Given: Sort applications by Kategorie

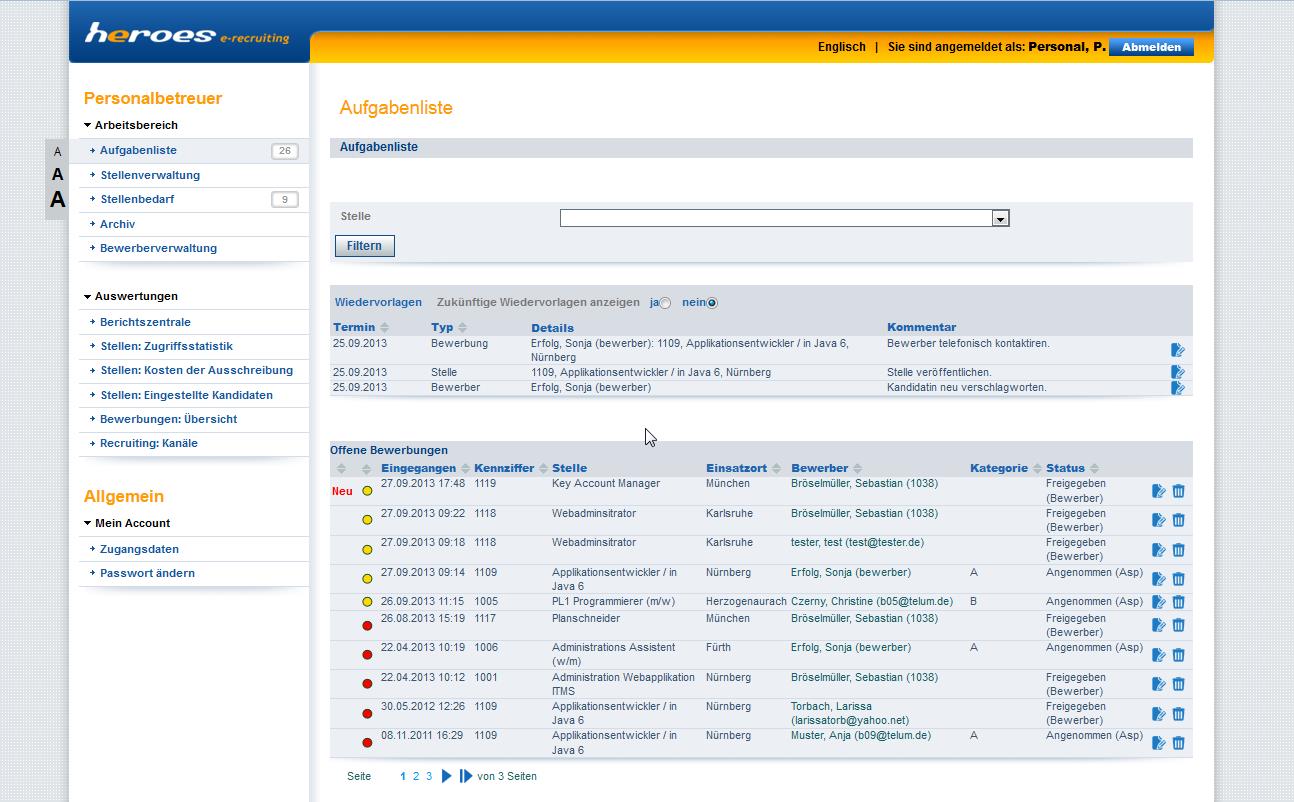Looking at the screenshot, I should (x=1037, y=468).
